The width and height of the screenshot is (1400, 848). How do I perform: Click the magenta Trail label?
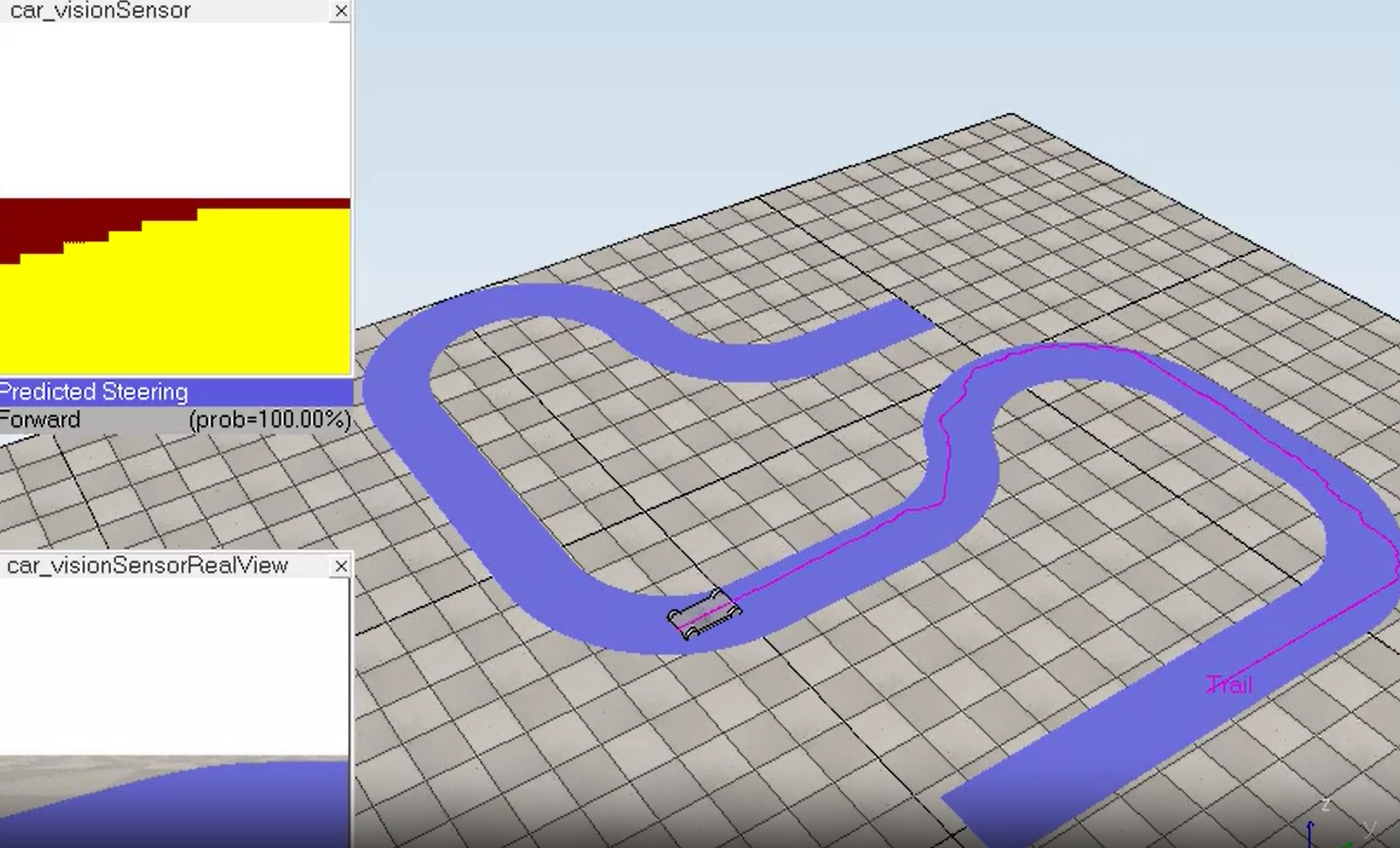click(1229, 685)
